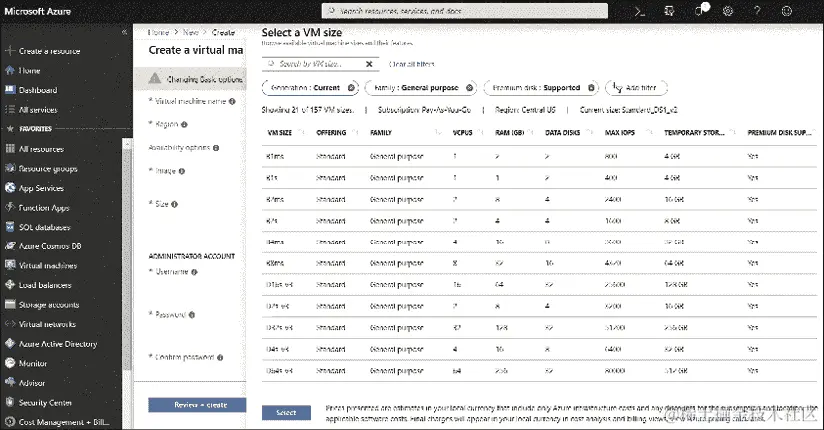
Task: Click the Storage accounts icon
Action: 9,304
